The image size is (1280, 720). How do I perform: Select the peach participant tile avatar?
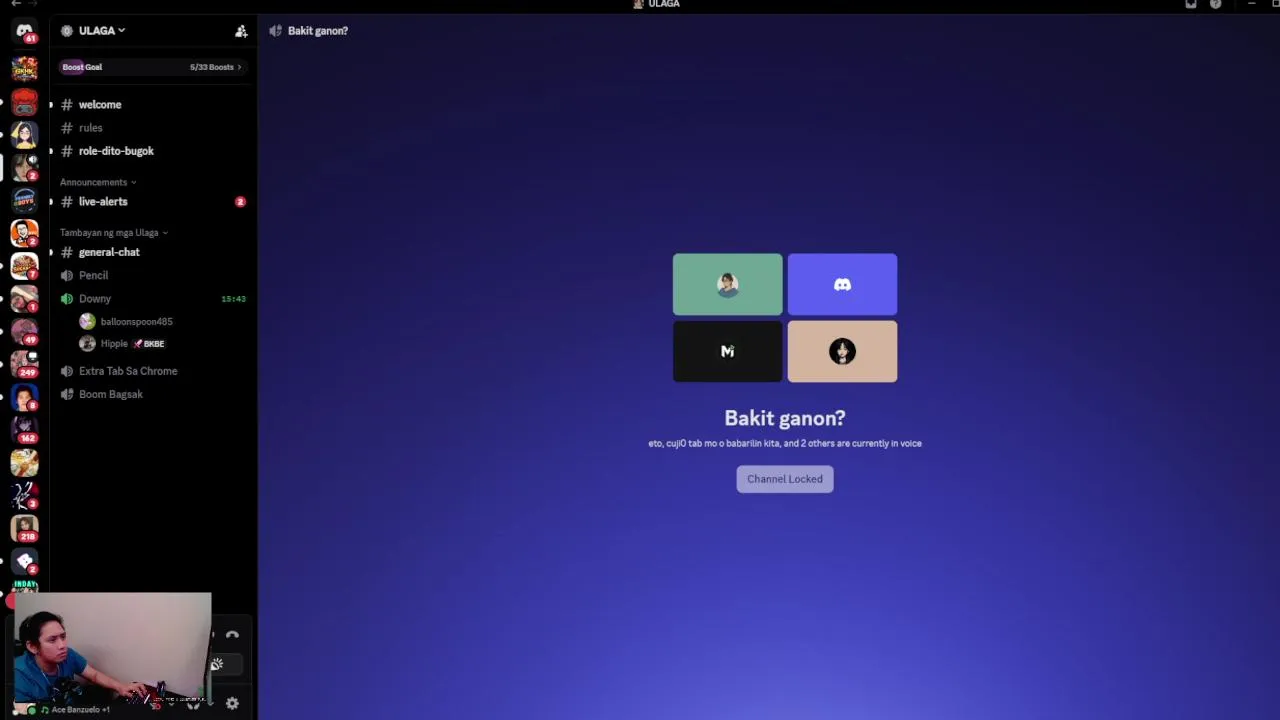pyautogui.click(x=842, y=351)
